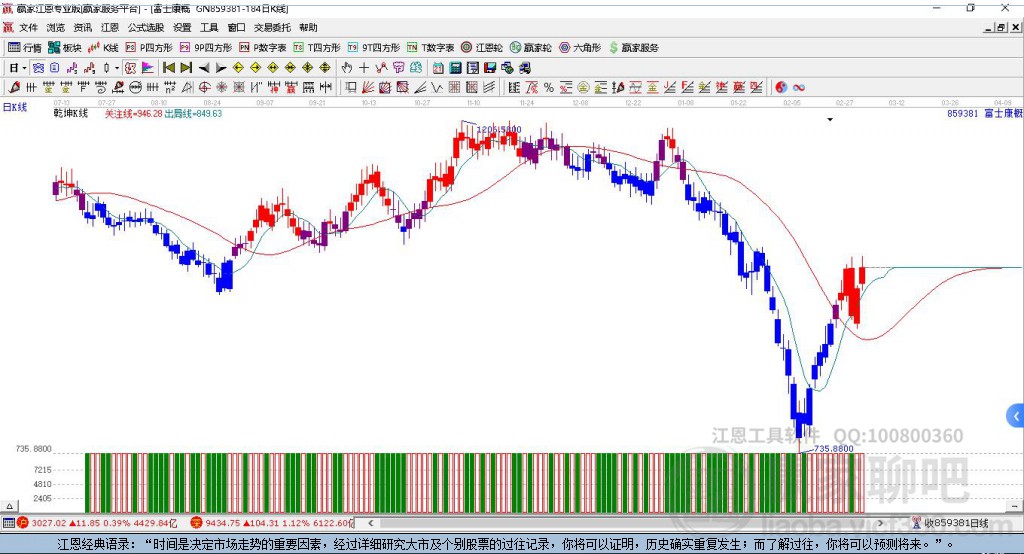
Task: Open the 9P四方形 tool
Action: point(206,48)
